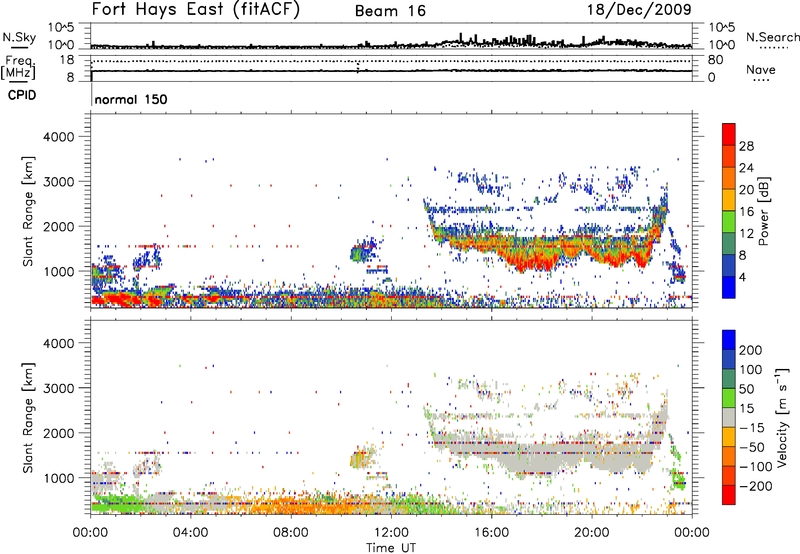800x554 pixels.
Task: Click 'Slant Range [km]' label of velocity panel
Action: (28, 417)
